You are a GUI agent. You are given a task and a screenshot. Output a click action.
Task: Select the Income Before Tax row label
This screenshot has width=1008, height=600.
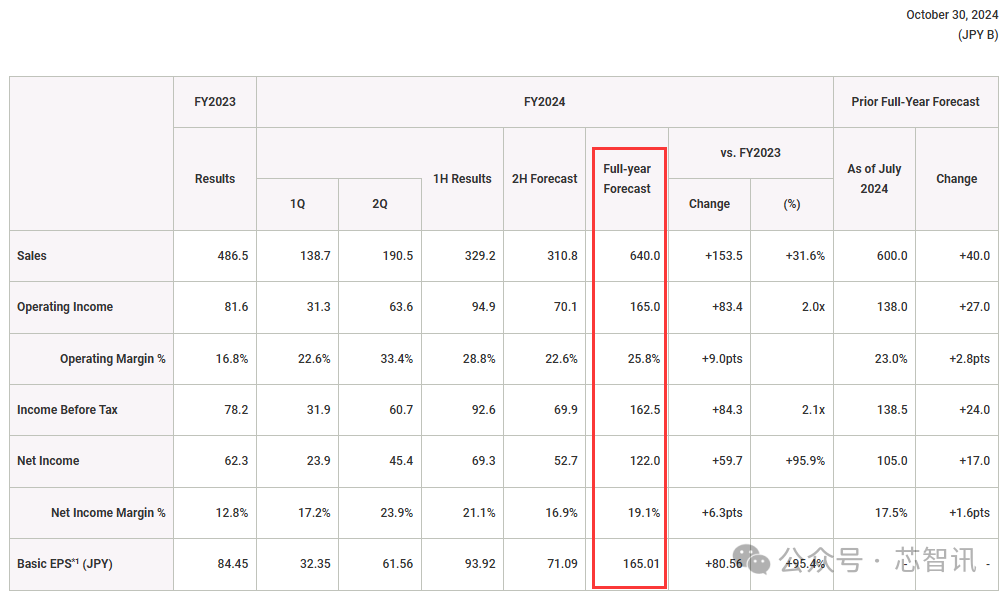click(67, 410)
